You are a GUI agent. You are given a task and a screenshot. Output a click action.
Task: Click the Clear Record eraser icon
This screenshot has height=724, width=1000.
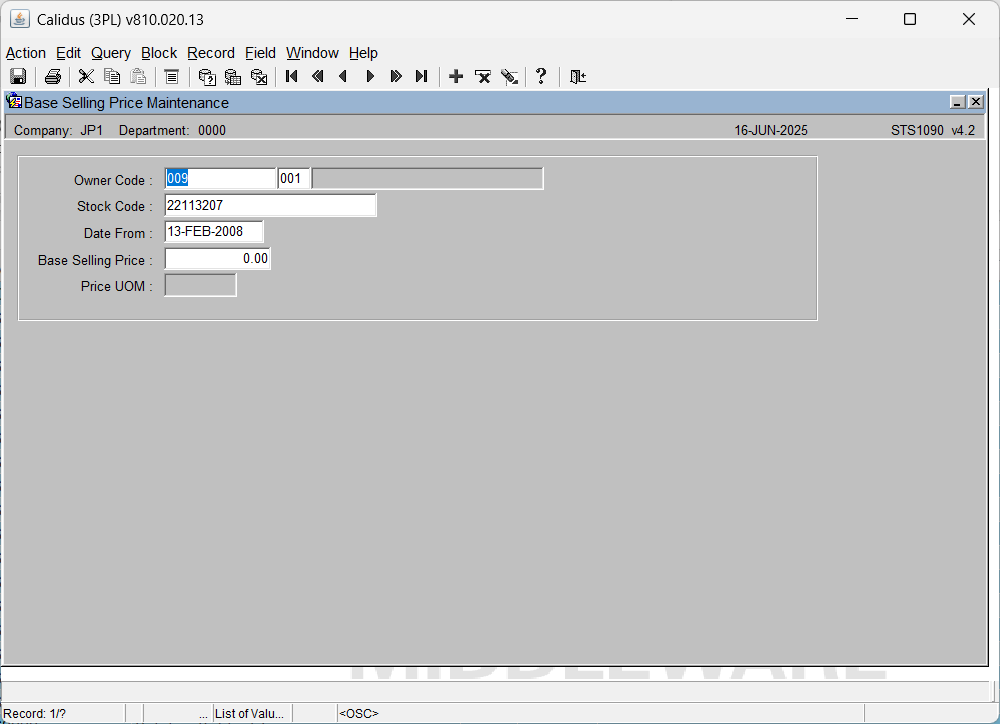point(509,77)
